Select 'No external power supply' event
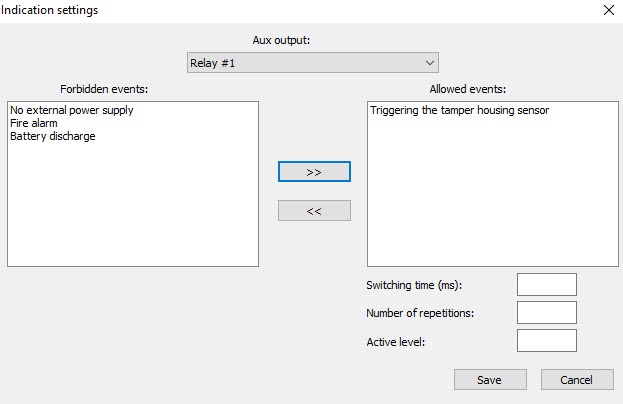 [71, 110]
